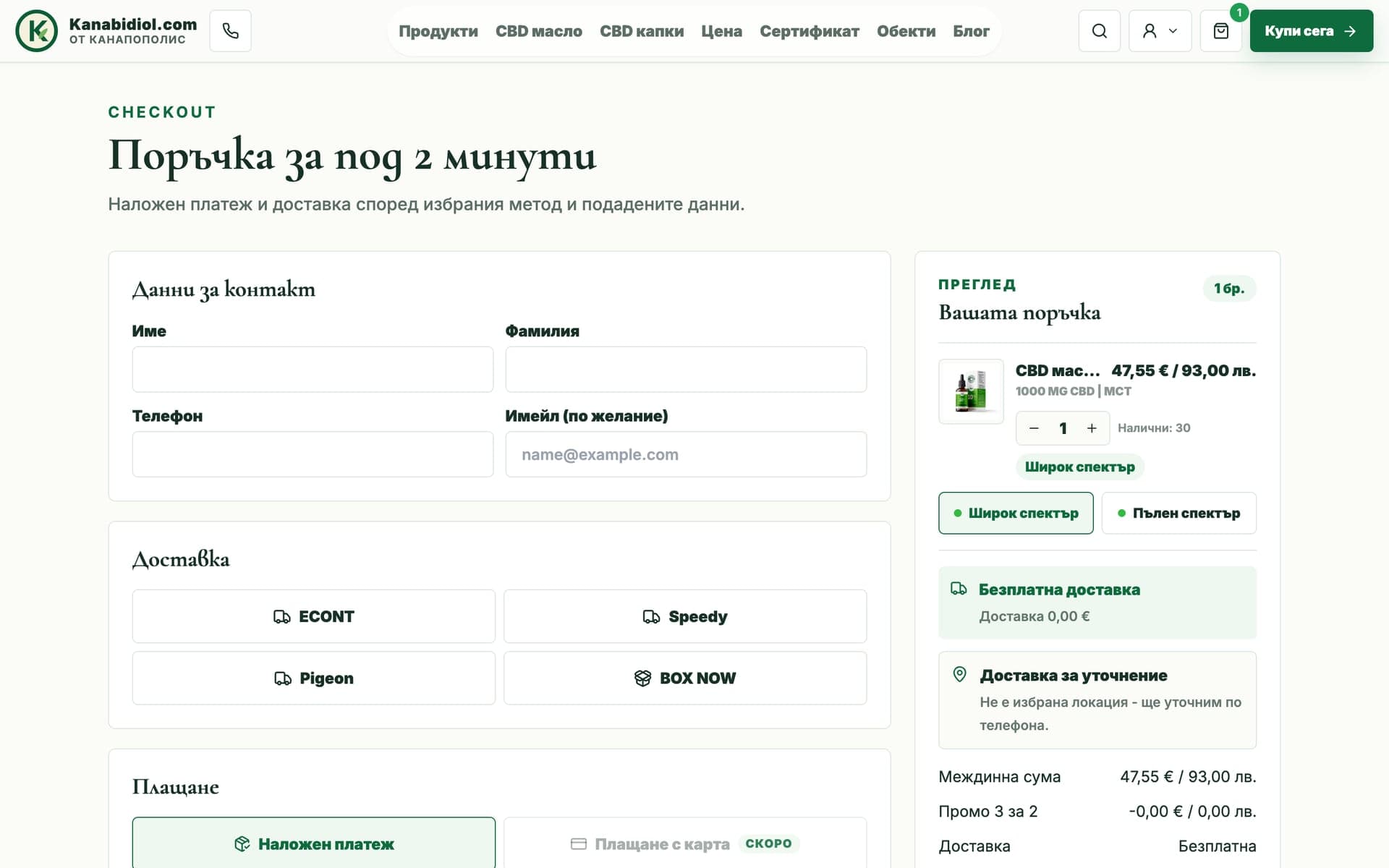Focus the Телефон input field

pos(313,454)
